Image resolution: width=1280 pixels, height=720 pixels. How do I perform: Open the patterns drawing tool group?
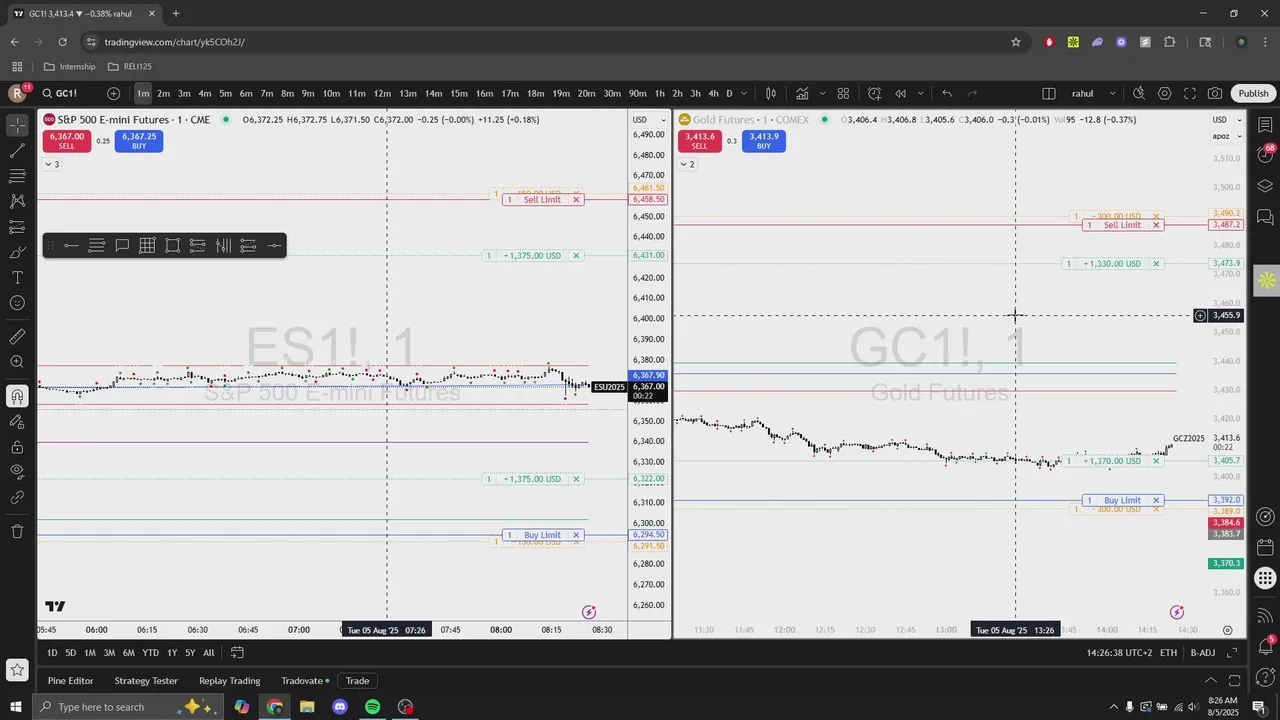pos(17,201)
